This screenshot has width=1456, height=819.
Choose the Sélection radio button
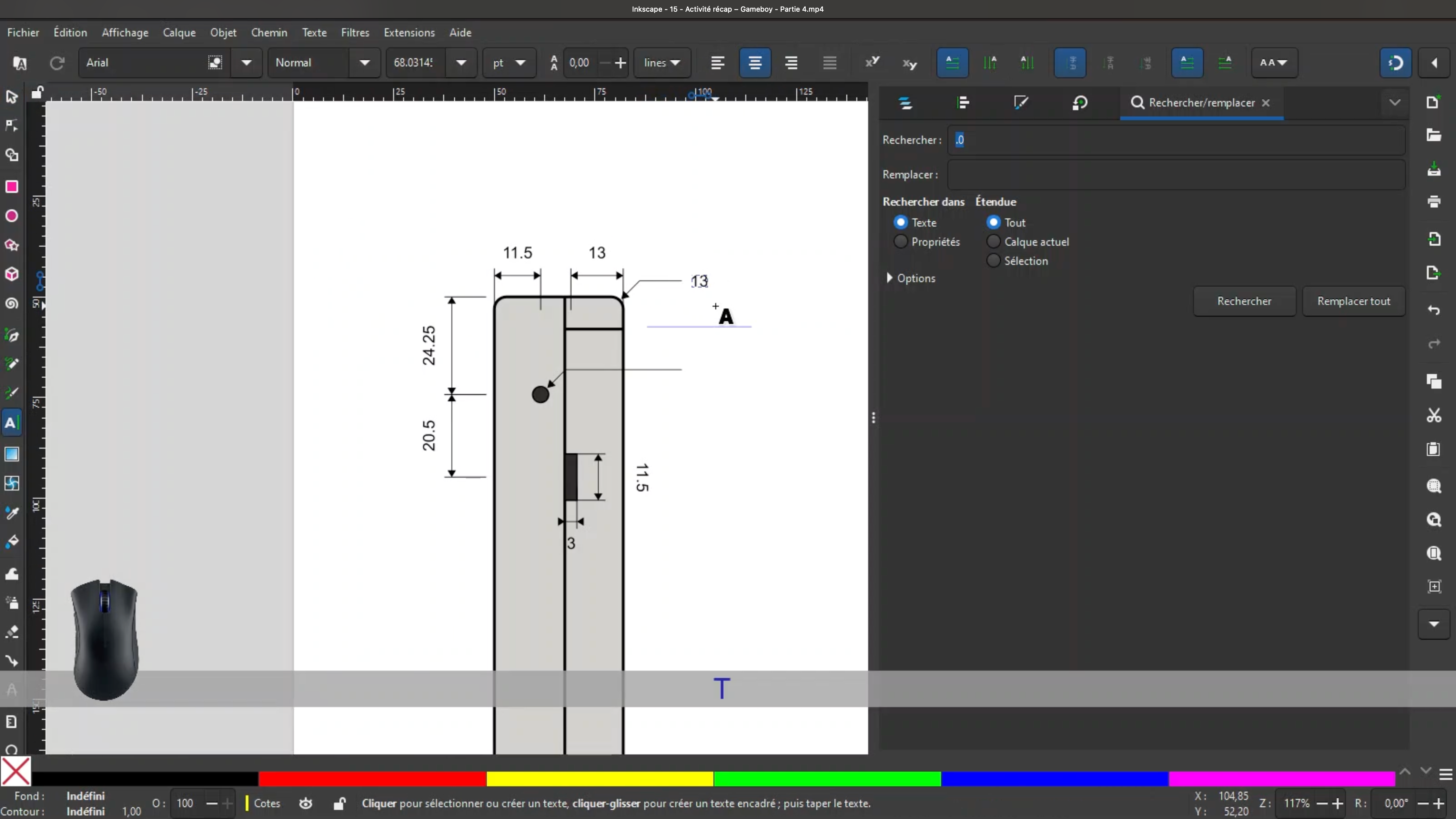(993, 261)
